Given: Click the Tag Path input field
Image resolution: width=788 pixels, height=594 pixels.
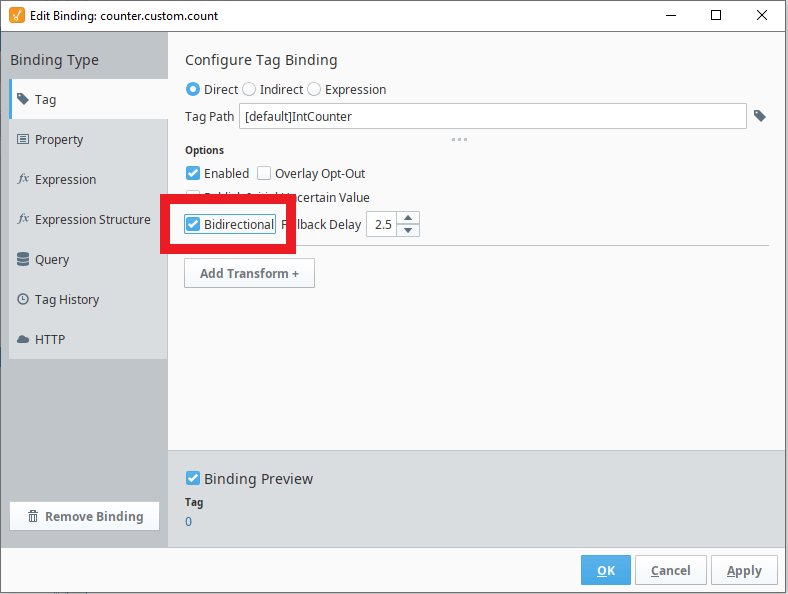Looking at the screenshot, I should [x=492, y=116].
